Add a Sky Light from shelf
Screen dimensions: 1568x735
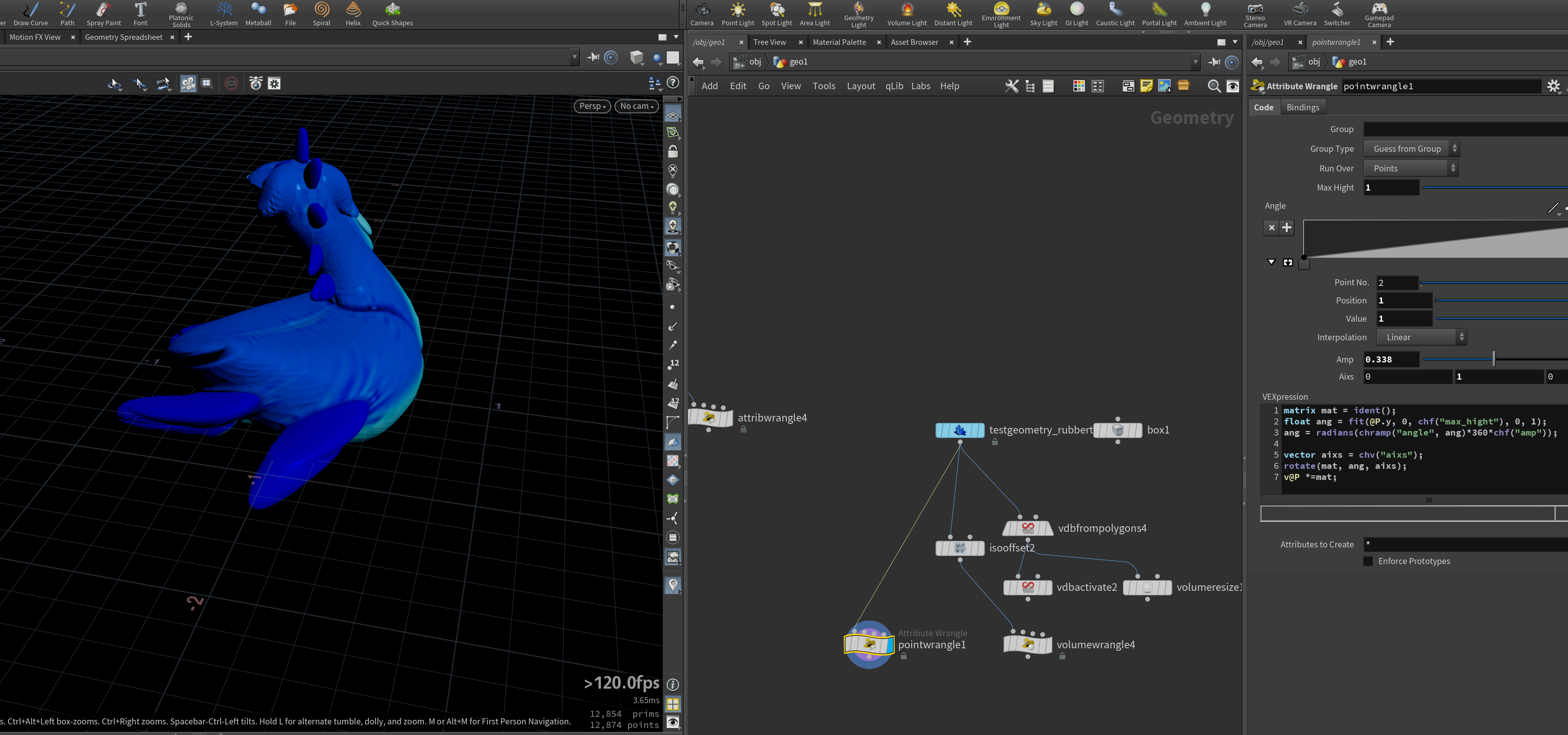click(1043, 14)
